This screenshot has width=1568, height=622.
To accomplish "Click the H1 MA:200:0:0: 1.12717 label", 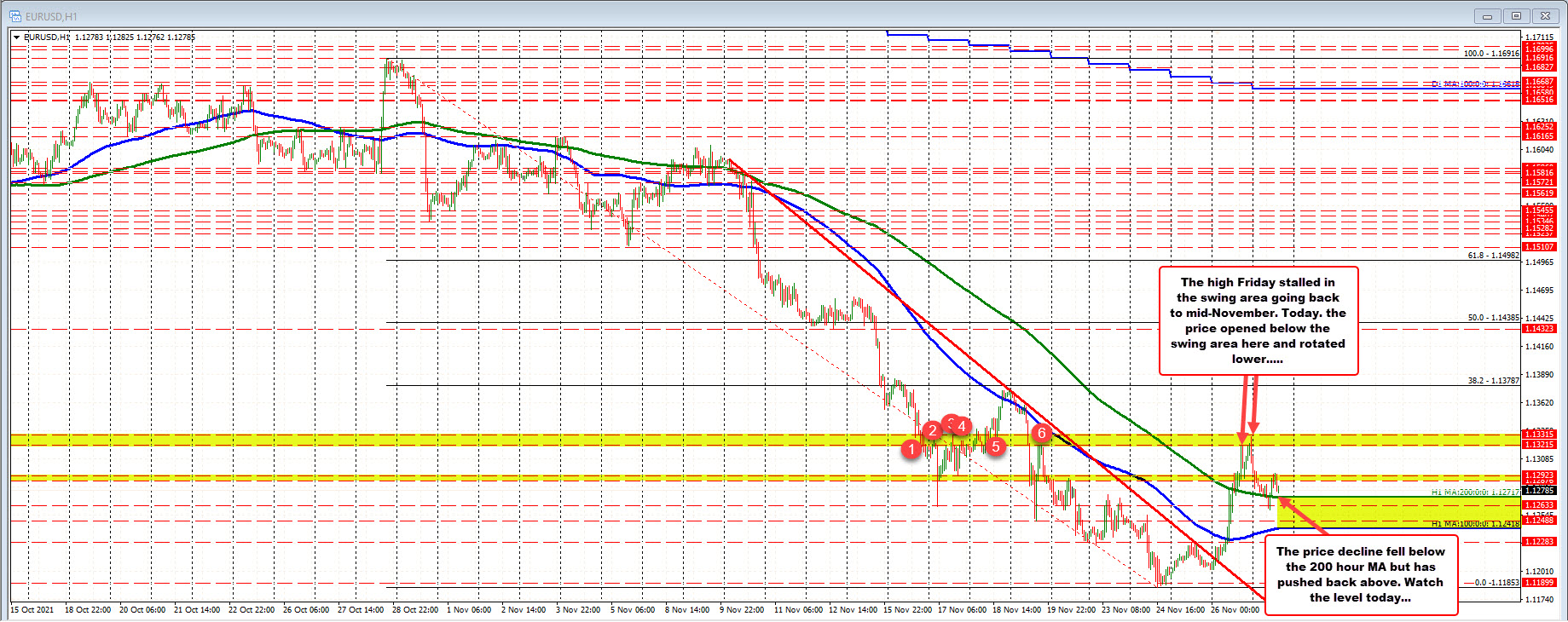I will pyautogui.click(x=1476, y=492).
